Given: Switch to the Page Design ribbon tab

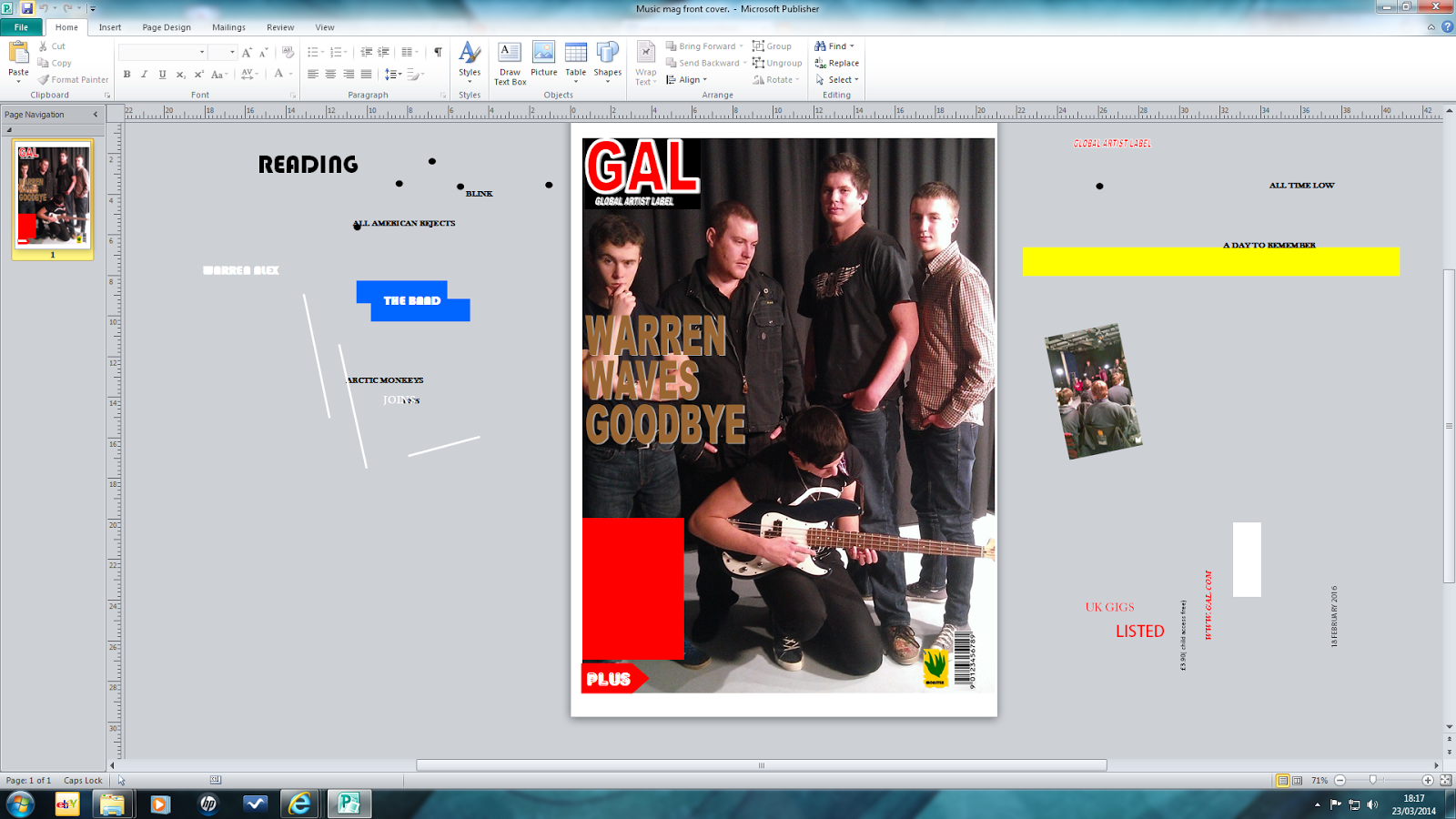Looking at the screenshot, I should [165, 26].
